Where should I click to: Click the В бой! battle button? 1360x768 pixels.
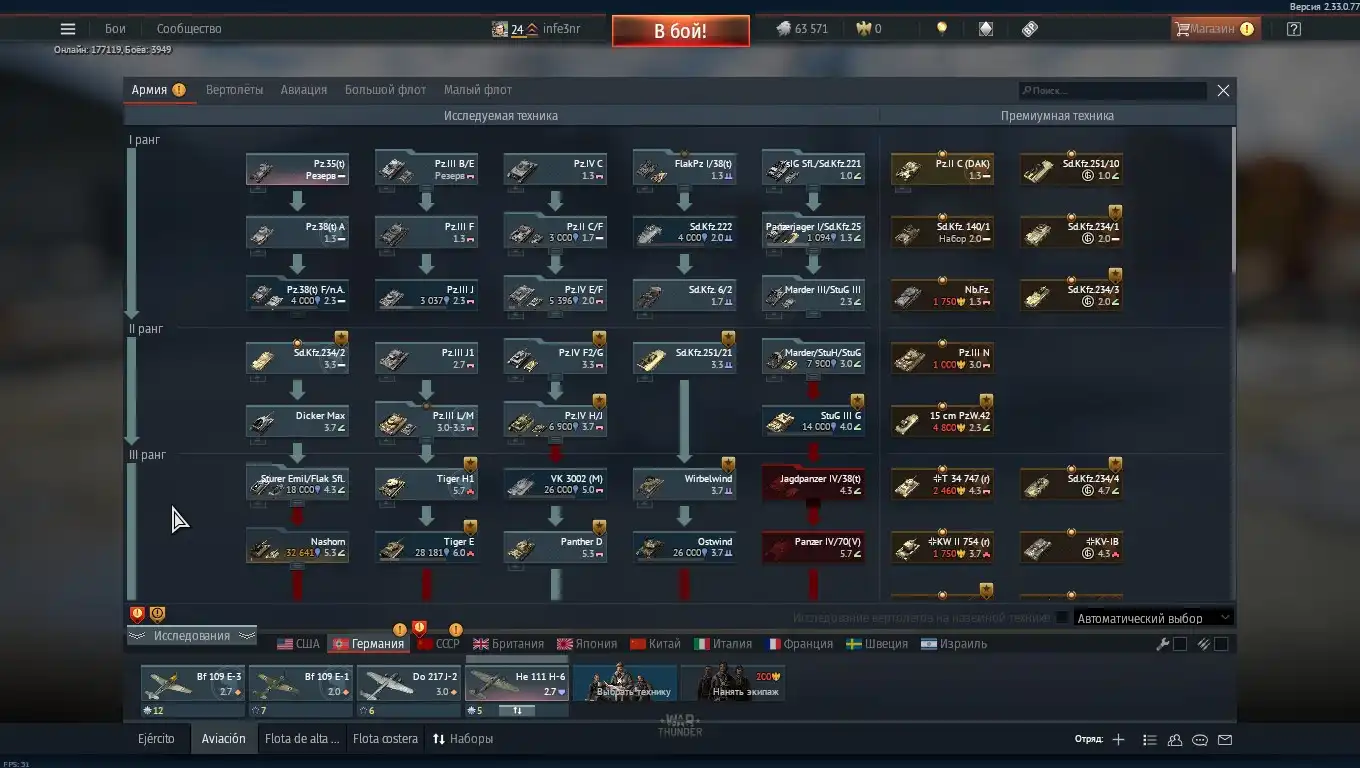pos(681,31)
